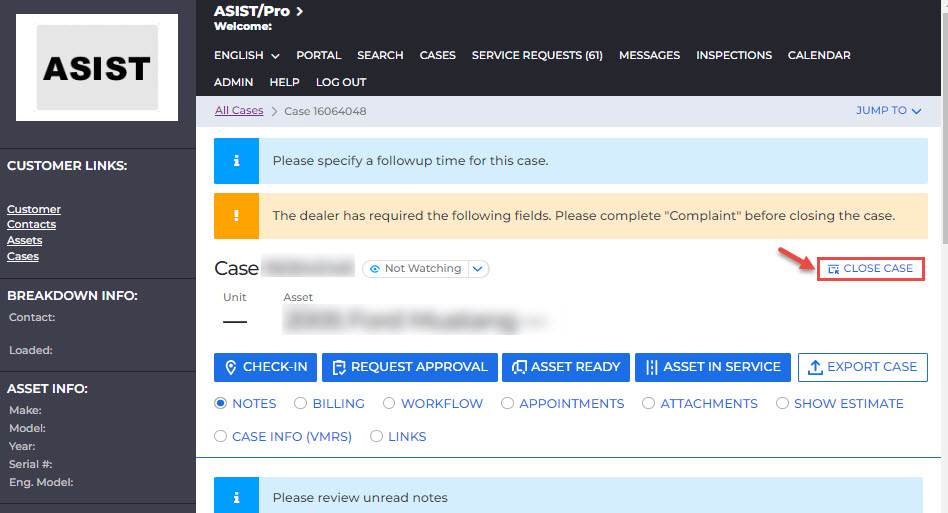This screenshot has height=513, width=948.
Task: Click the ASIST logo
Action: coord(97,68)
